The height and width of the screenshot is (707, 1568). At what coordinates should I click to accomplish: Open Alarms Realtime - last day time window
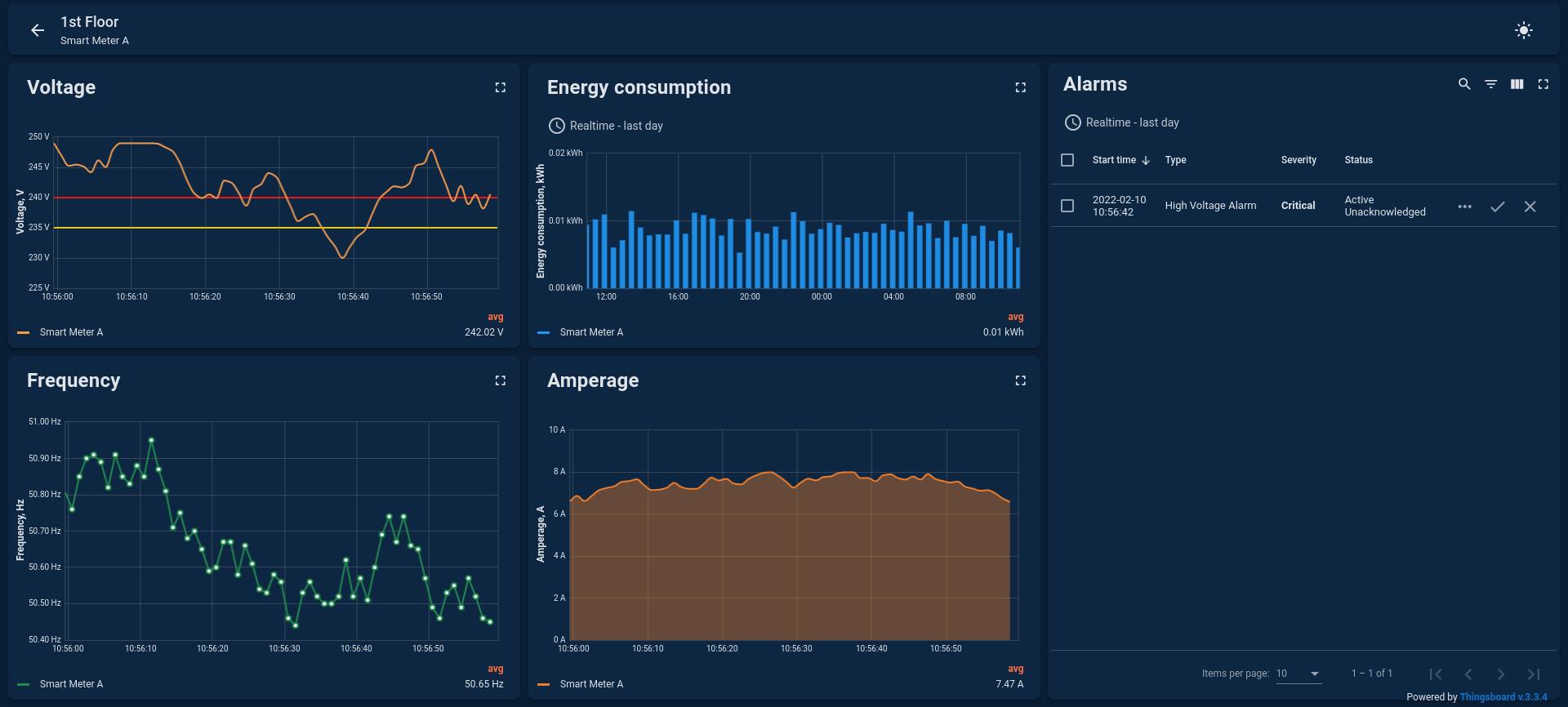[x=1121, y=122]
